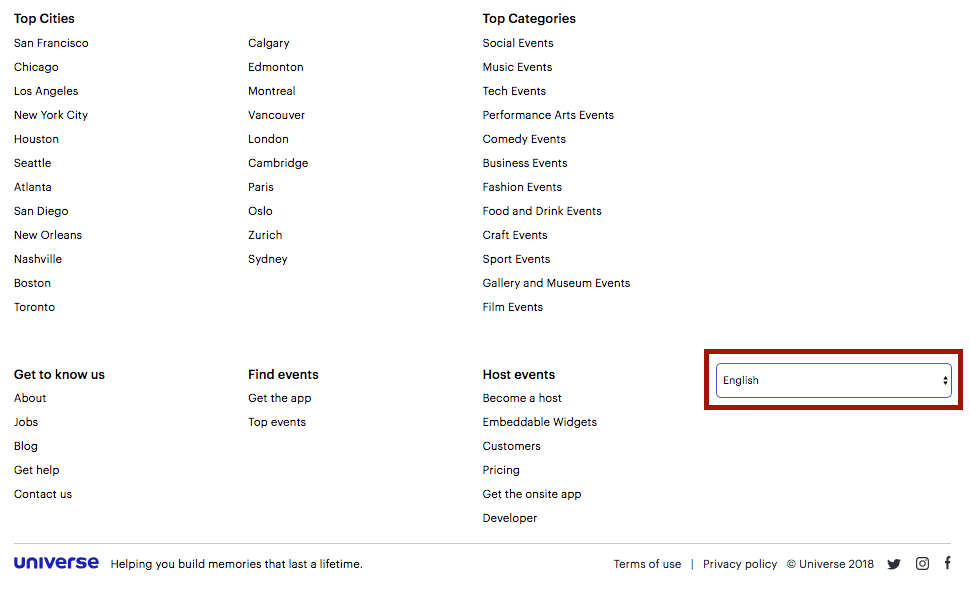Open Zurich city link
The width and height of the screenshot is (970, 599).
pyautogui.click(x=265, y=235)
